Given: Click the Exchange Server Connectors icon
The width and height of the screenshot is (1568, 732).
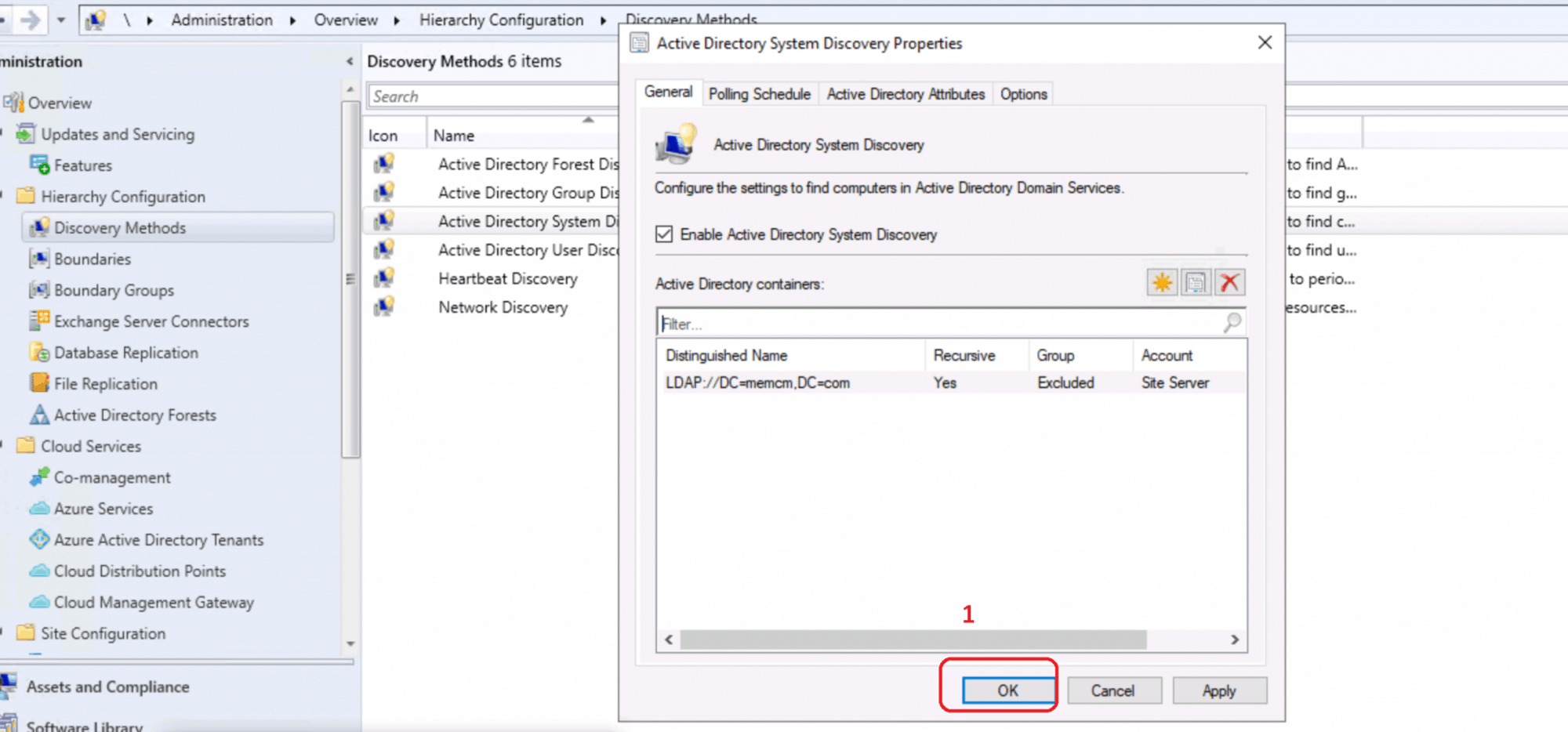Looking at the screenshot, I should click(x=38, y=321).
